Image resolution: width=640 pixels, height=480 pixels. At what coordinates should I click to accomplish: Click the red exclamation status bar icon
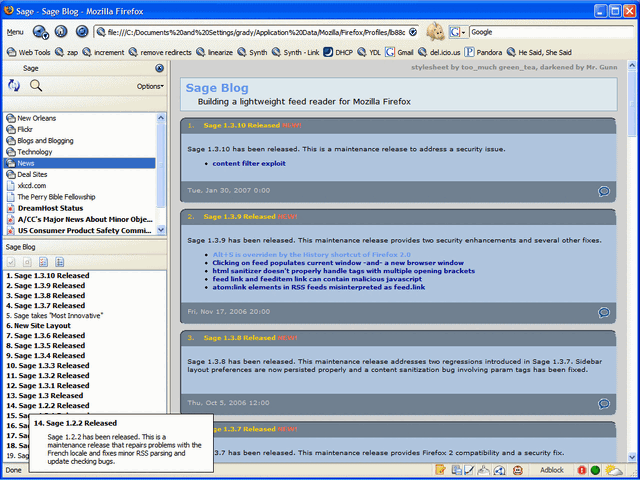tap(582, 470)
